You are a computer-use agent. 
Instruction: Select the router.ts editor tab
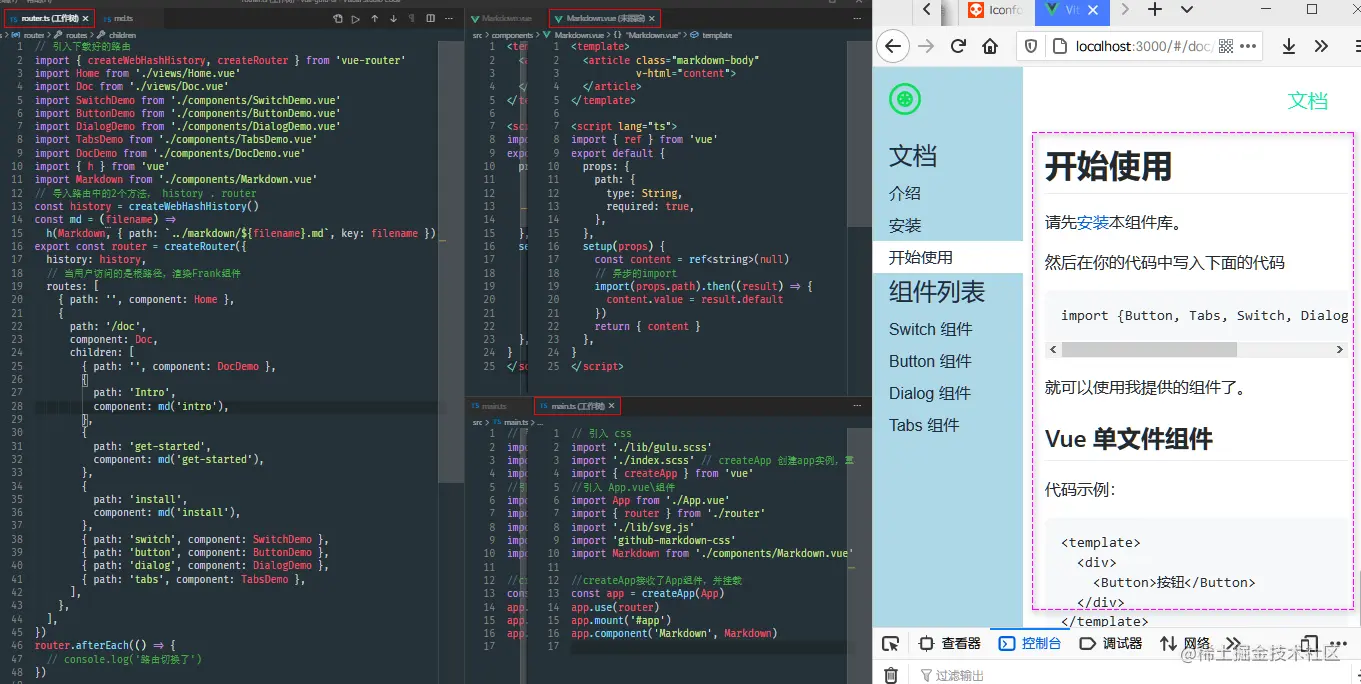click(x=50, y=18)
